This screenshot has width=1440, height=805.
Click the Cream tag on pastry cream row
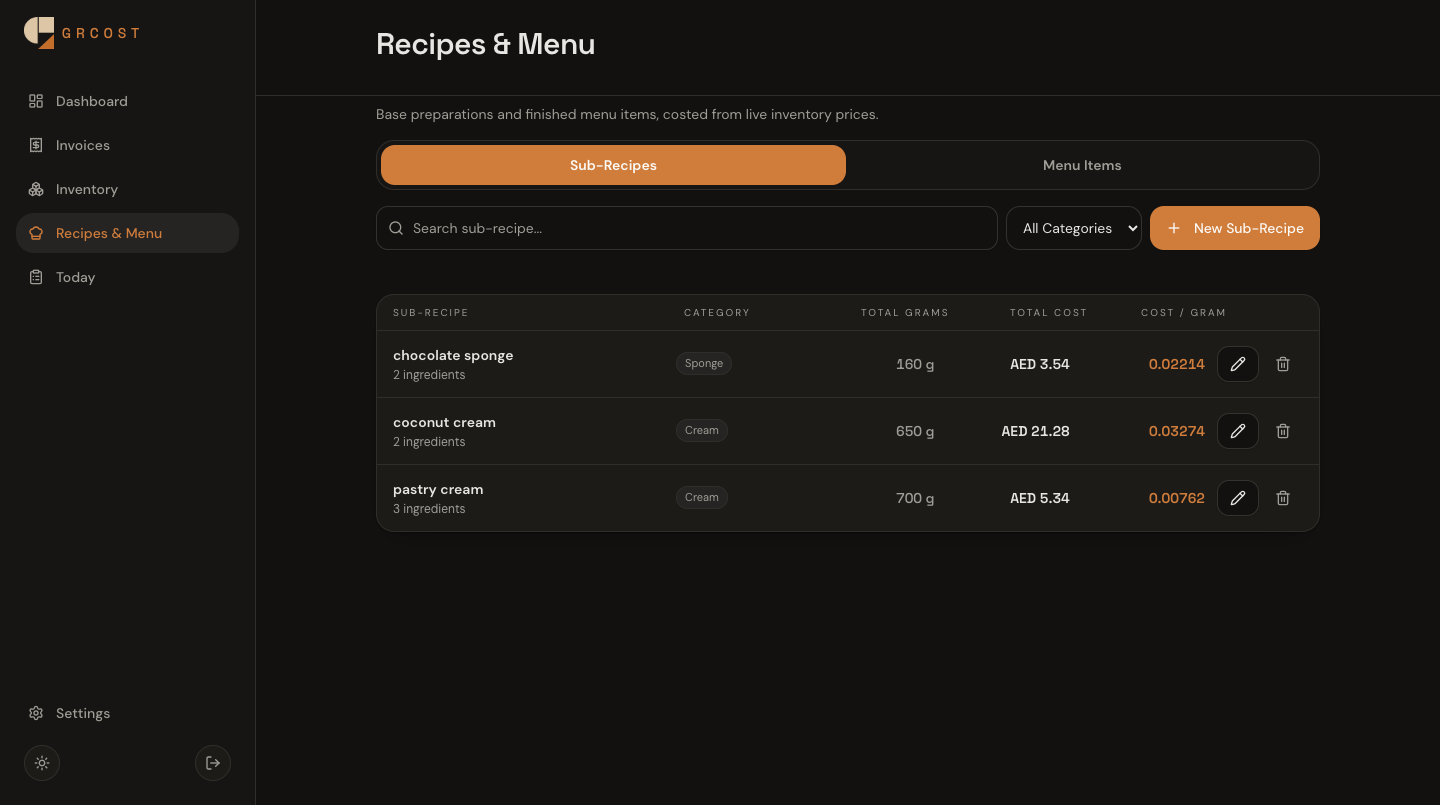tap(702, 497)
